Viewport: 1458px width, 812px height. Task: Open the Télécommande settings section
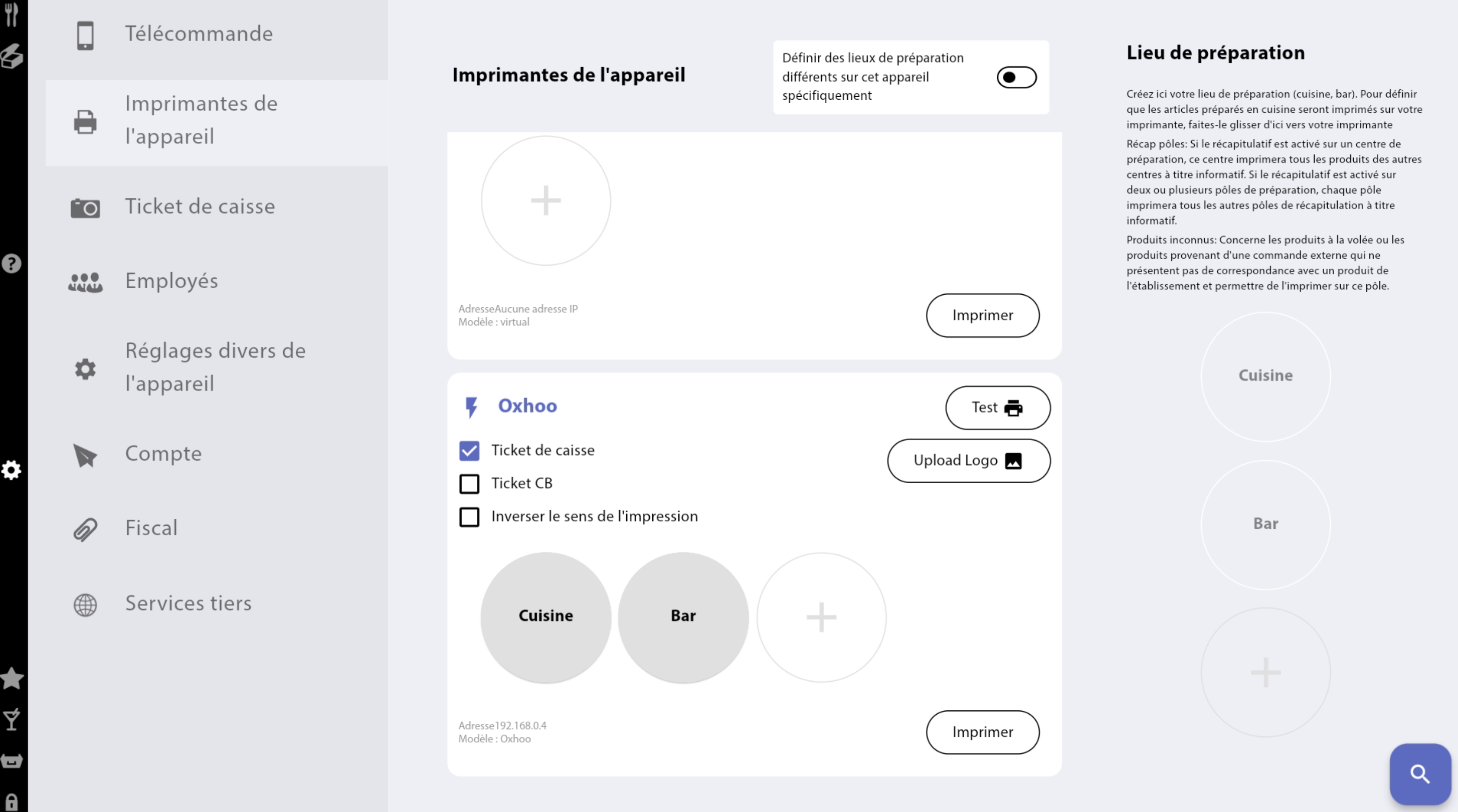pos(199,34)
